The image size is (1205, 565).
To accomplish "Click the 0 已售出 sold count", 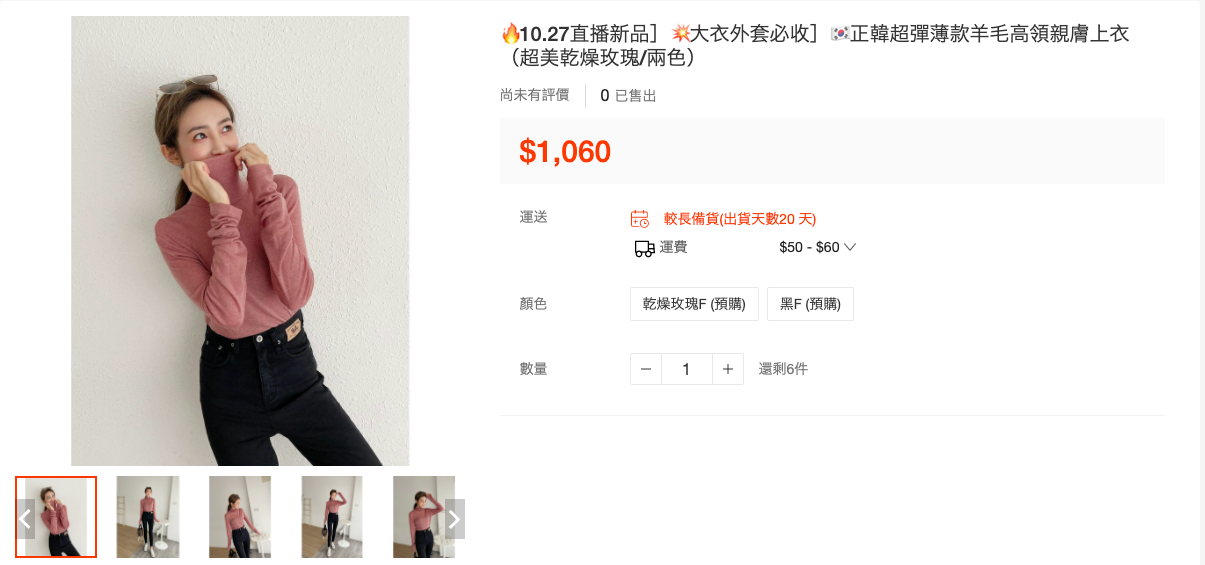I will pos(628,96).
